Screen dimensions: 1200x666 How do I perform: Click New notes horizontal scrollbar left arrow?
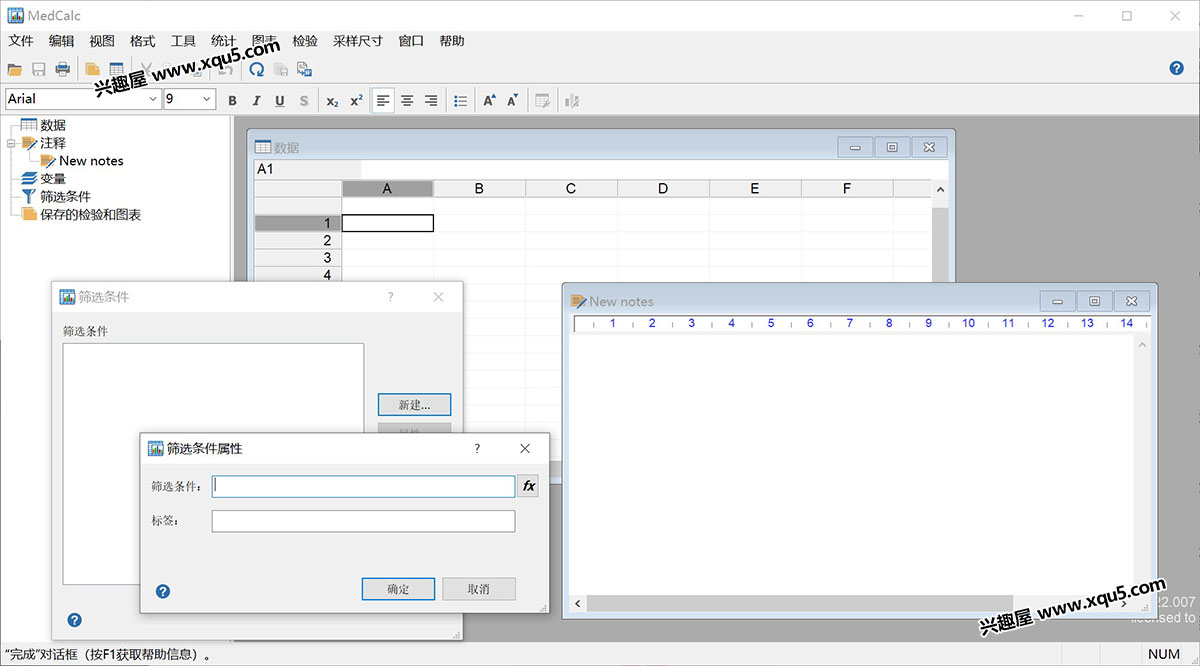[x=577, y=604]
